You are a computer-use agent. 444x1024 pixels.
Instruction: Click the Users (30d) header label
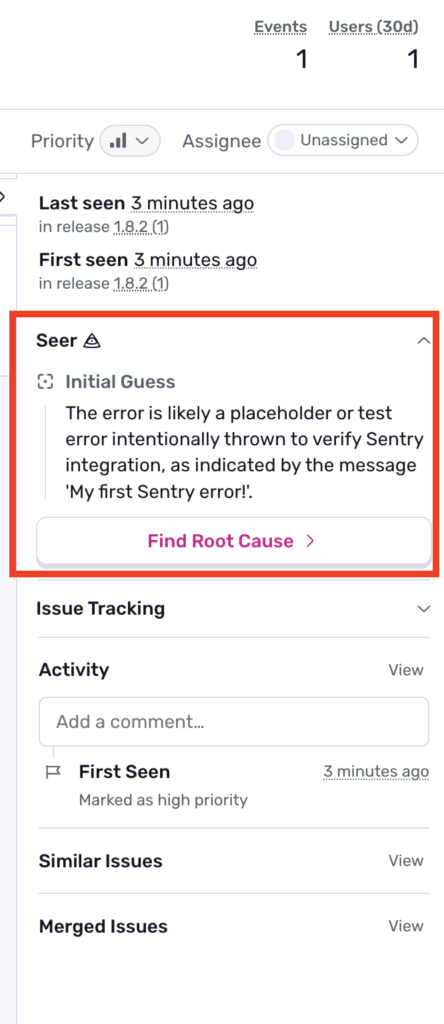point(373,27)
